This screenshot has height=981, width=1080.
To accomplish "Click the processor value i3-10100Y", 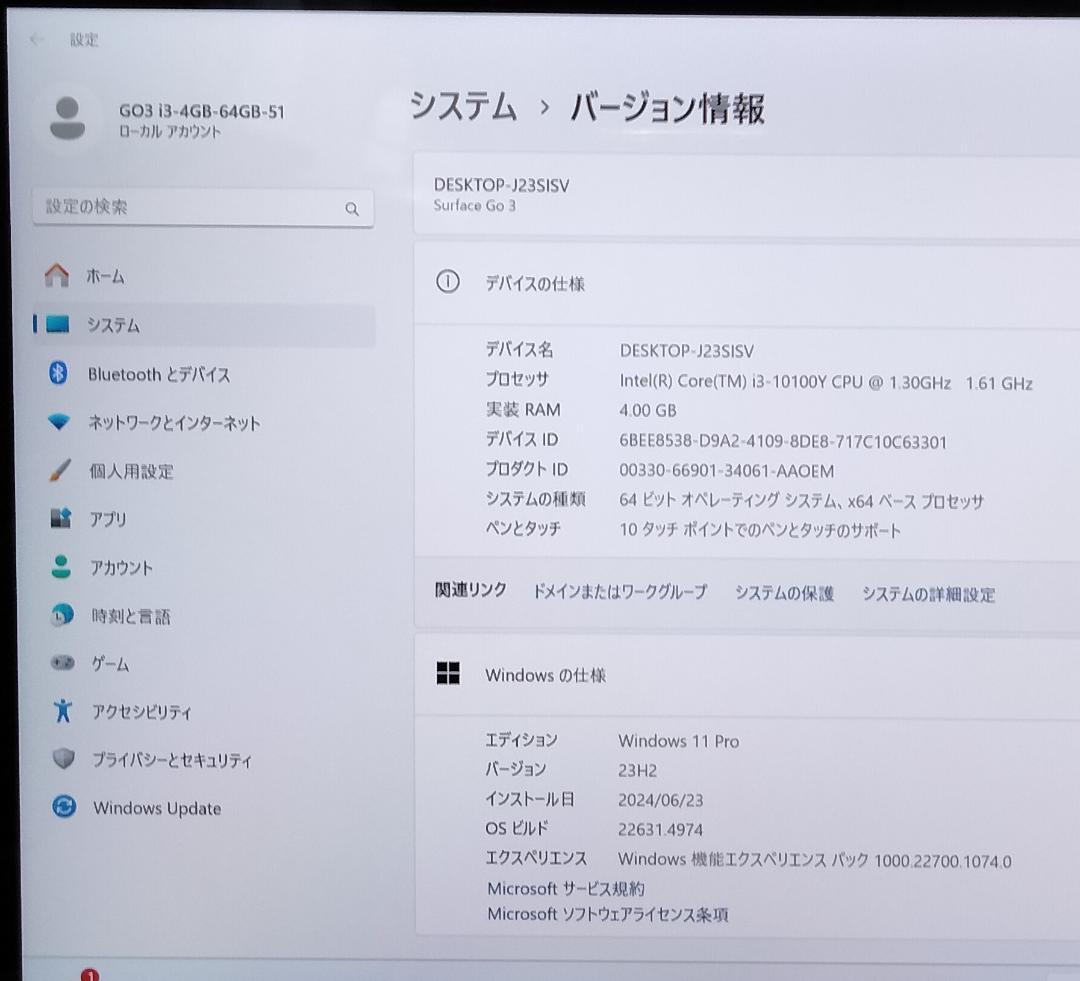I will [826, 382].
